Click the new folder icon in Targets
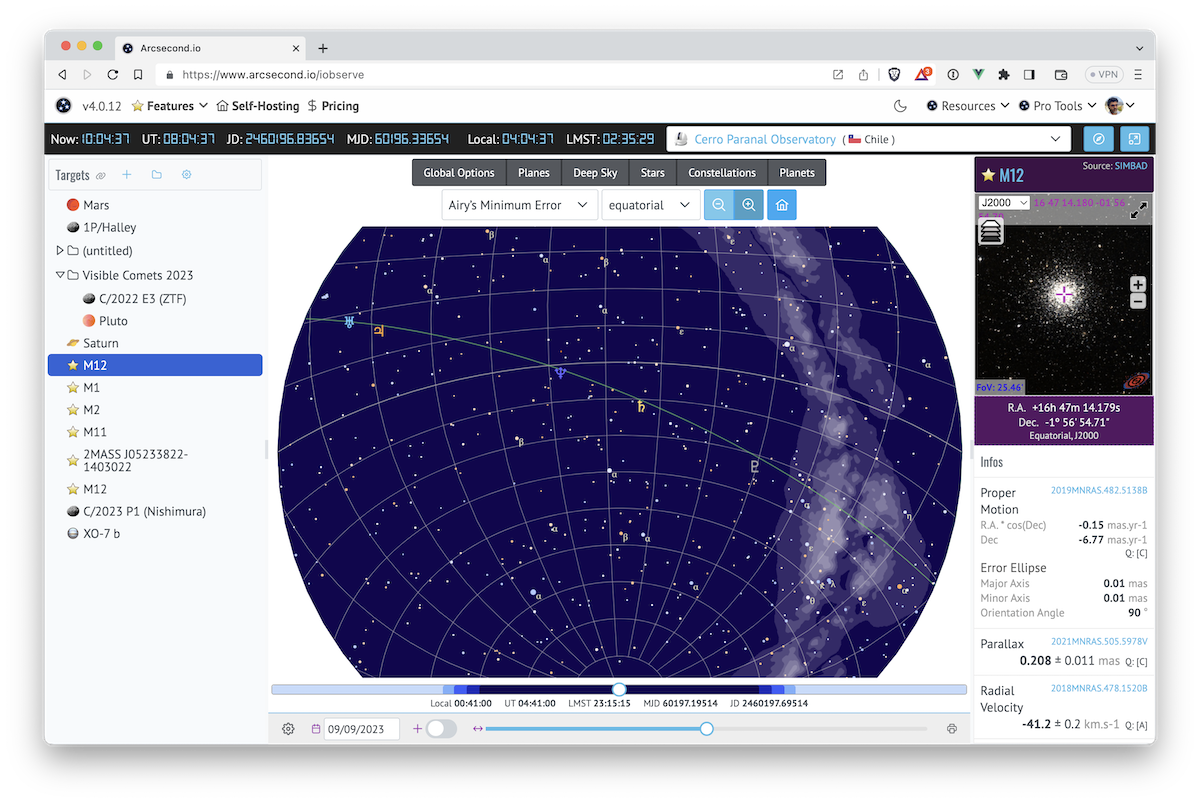The height and width of the screenshot is (803, 1200). (157, 175)
